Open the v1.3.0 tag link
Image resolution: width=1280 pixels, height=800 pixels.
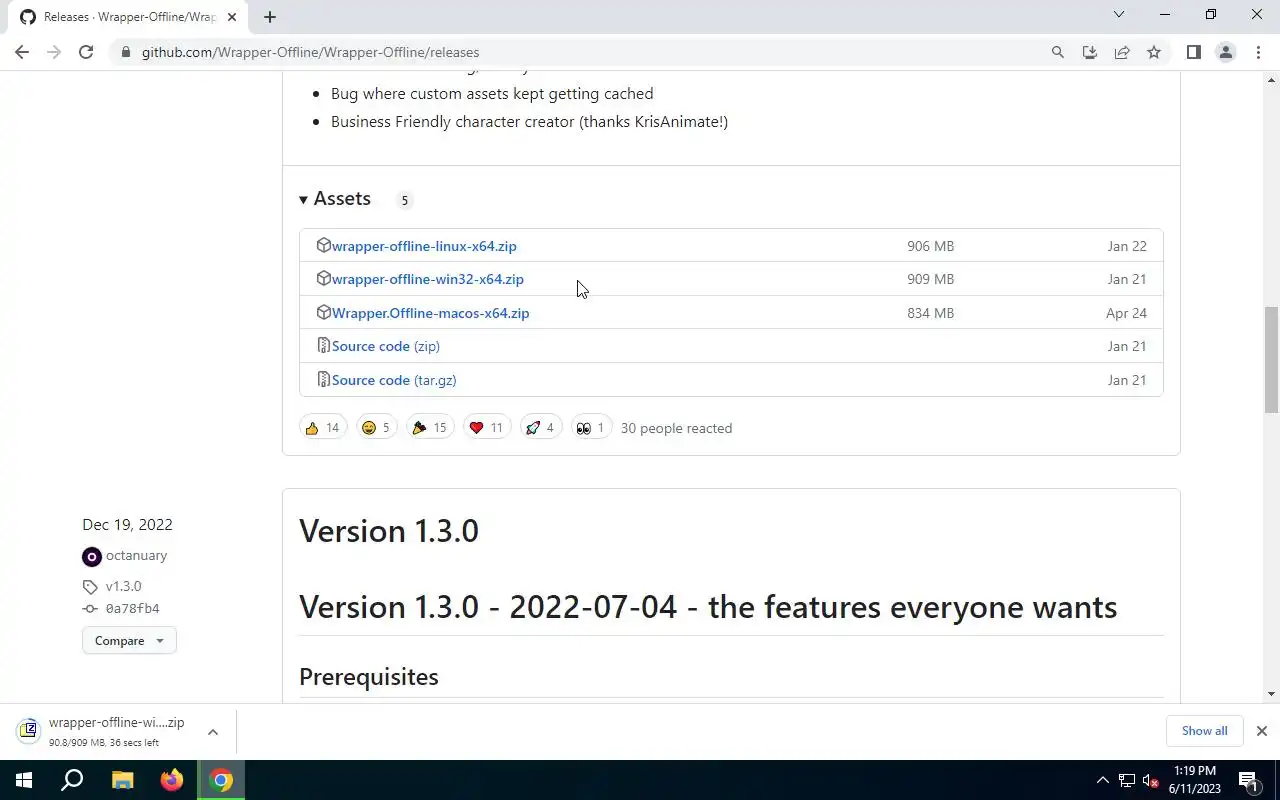click(123, 587)
